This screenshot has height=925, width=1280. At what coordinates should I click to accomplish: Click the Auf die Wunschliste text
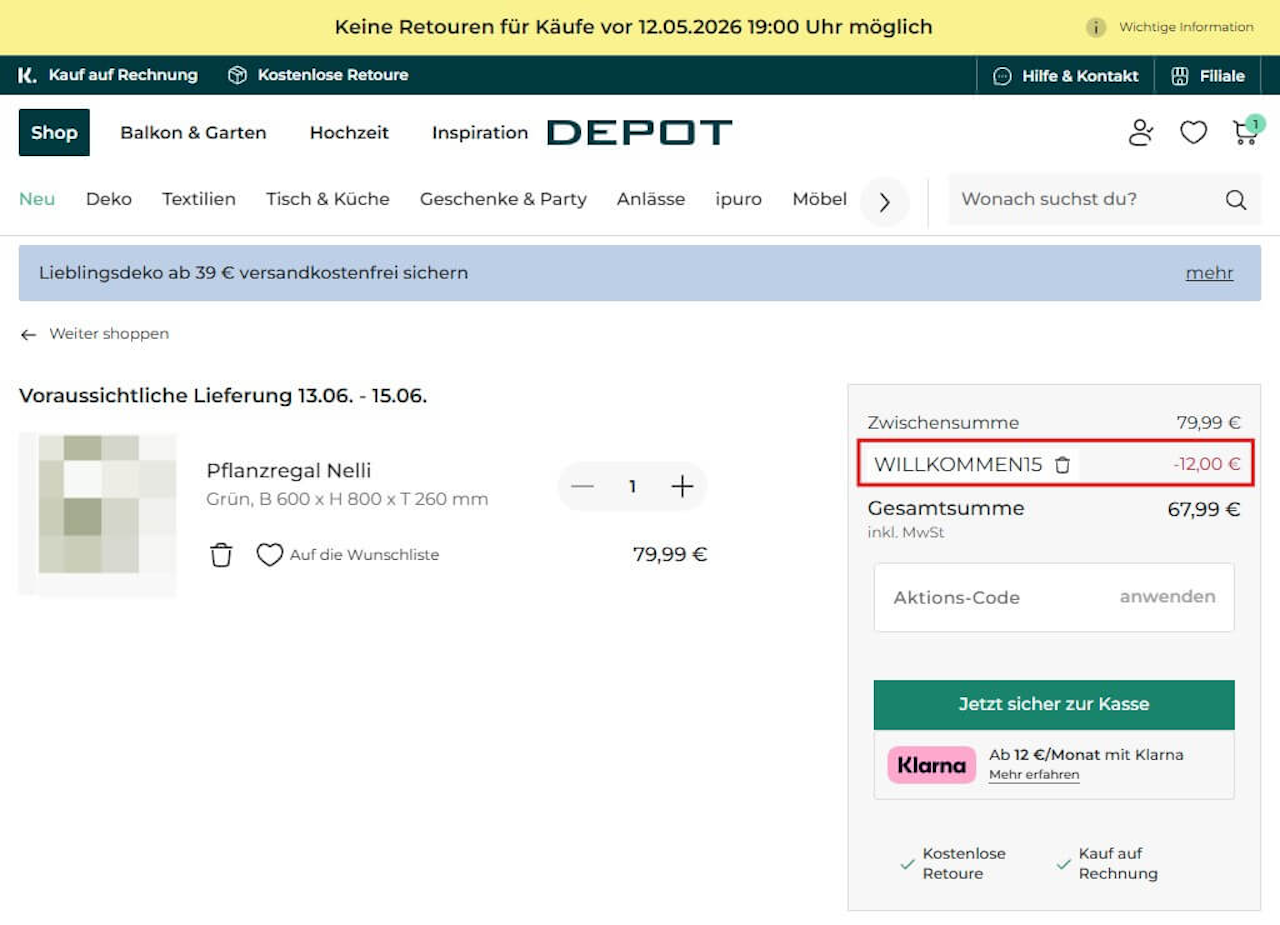tap(364, 555)
